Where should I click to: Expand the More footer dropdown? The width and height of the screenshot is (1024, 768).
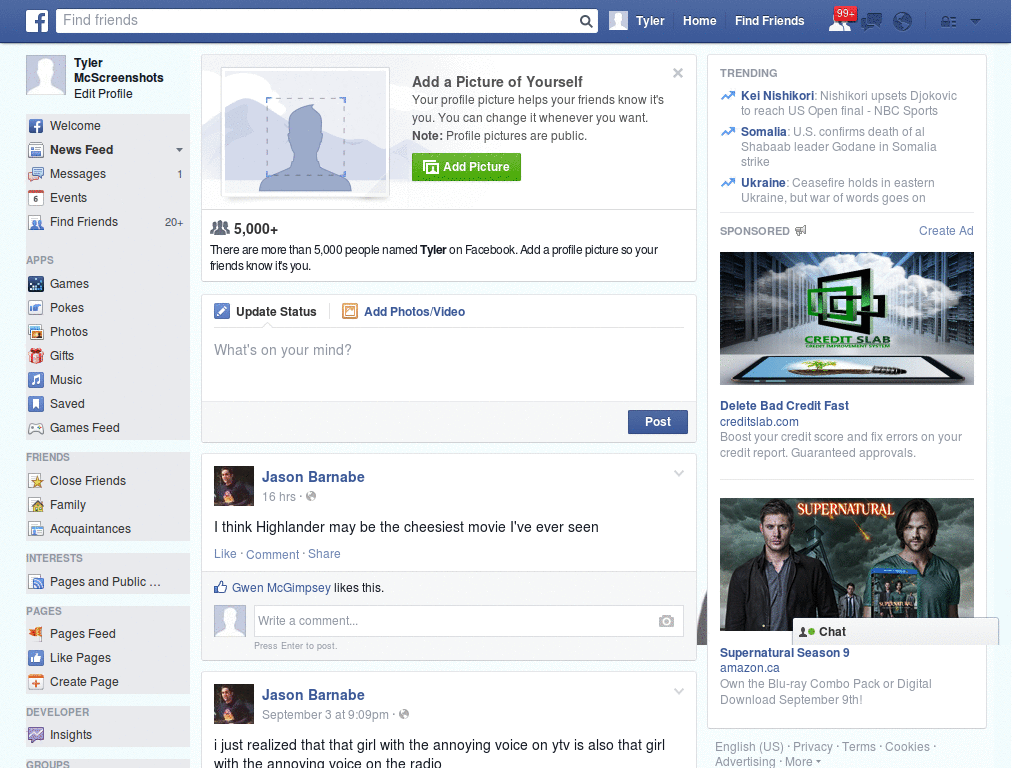coord(803,761)
